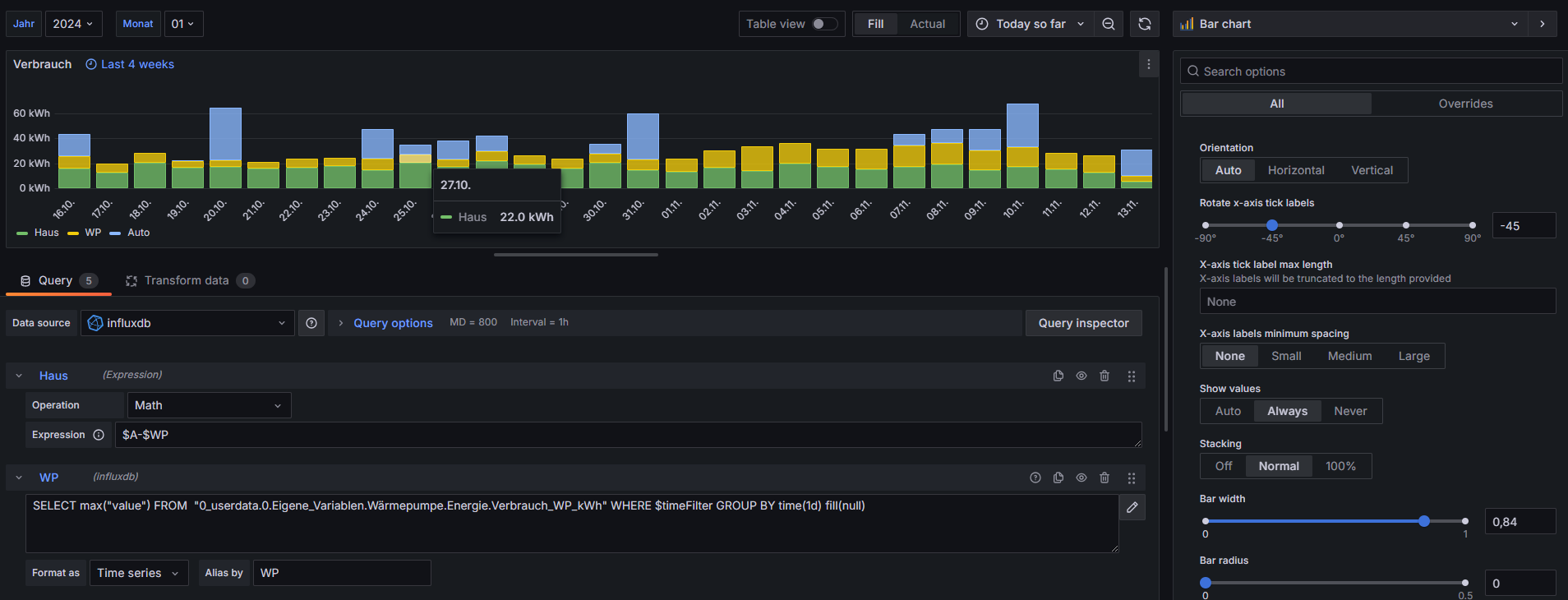The width and height of the screenshot is (1568, 600).
Task: Open the Monat 01 dropdown
Action: click(183, 24)
